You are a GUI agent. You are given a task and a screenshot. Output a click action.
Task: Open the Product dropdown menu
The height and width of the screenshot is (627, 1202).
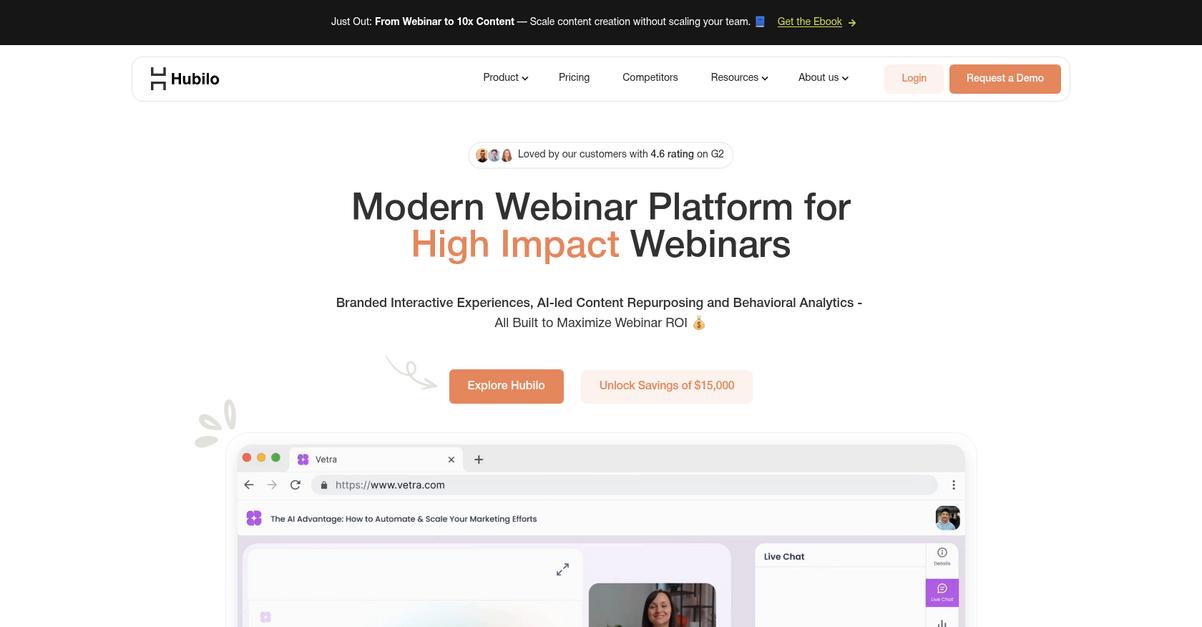pyautogui.click(x=505, y=78)
